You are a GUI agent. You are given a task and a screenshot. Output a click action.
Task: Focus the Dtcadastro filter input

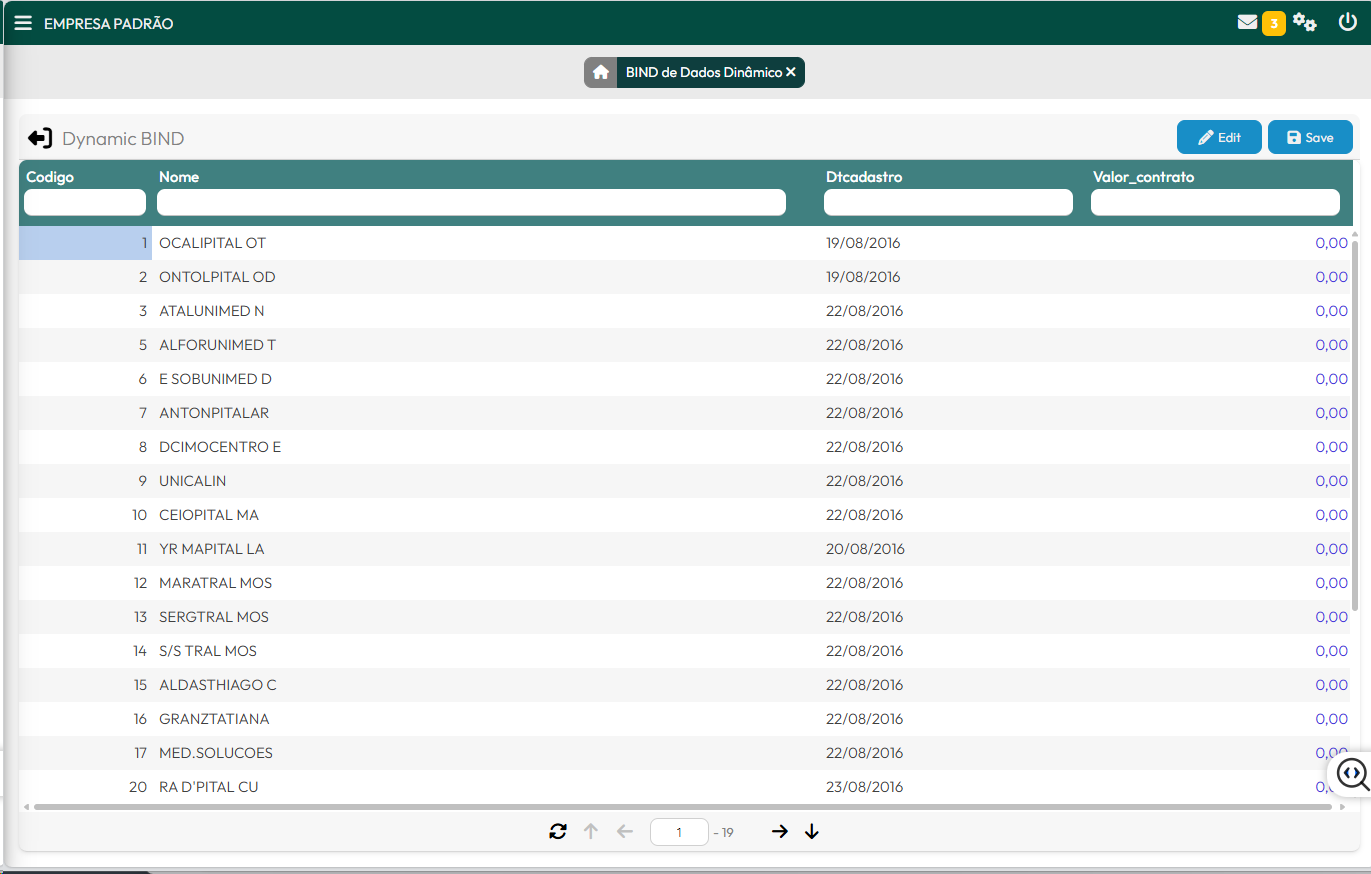pyautogui.click(x=948, y=203)
